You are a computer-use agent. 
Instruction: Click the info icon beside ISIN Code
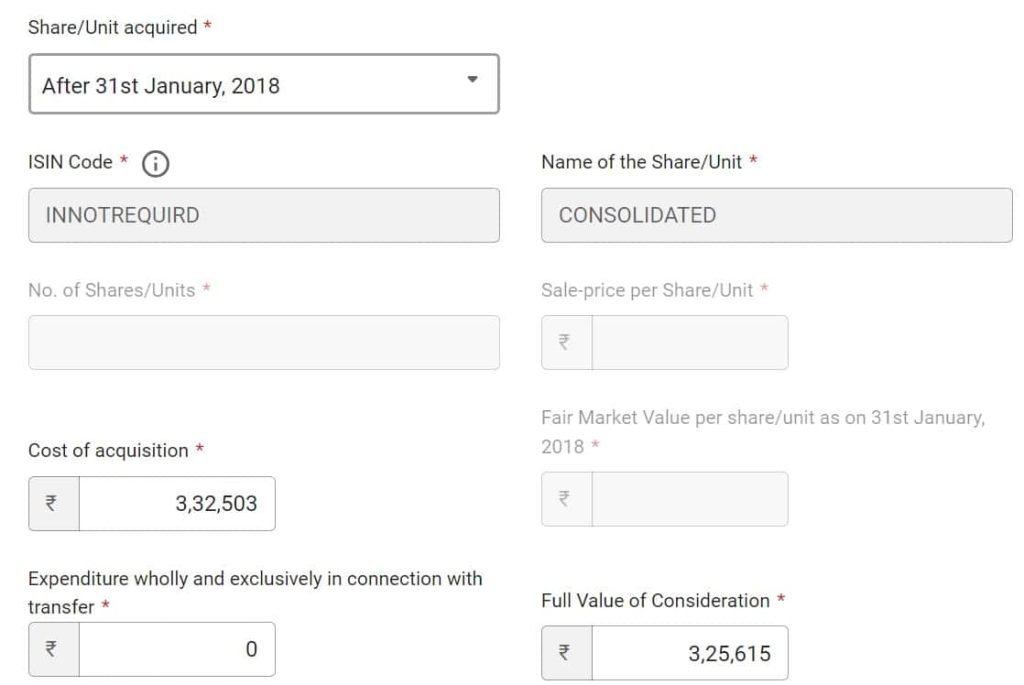tap(155, 165)
